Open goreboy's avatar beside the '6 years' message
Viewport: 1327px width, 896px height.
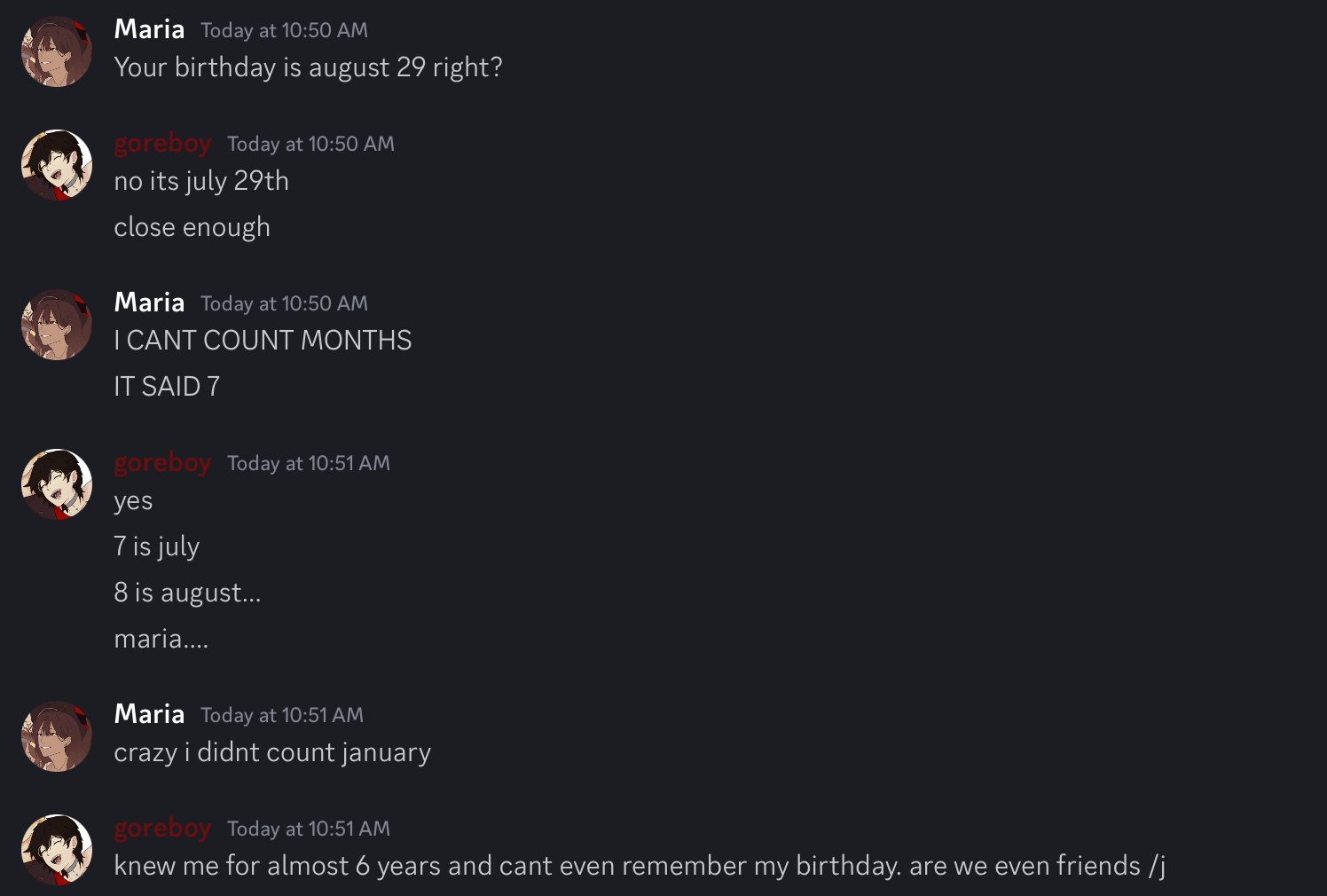pos(57,850)
